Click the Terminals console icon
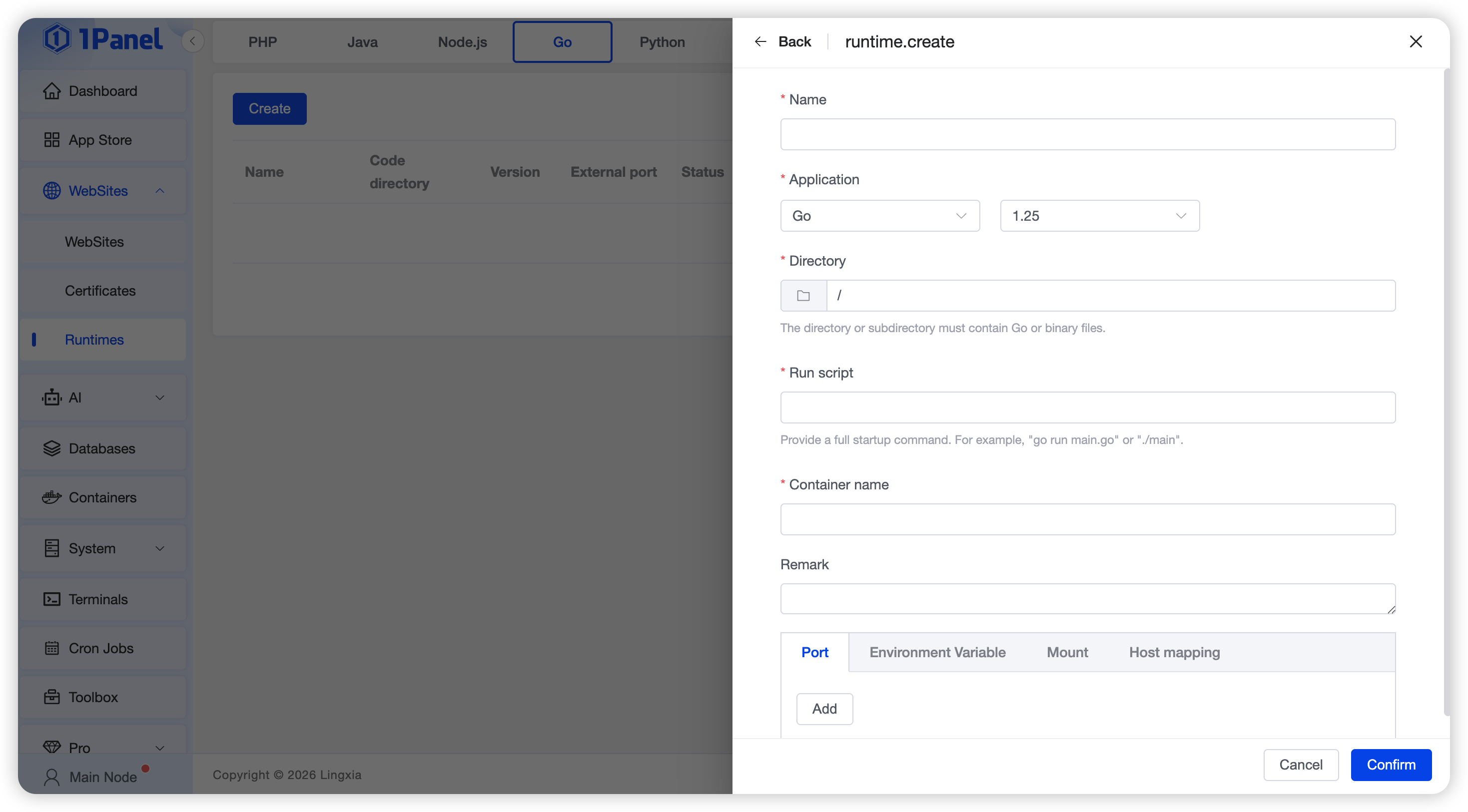 point(51,599)
